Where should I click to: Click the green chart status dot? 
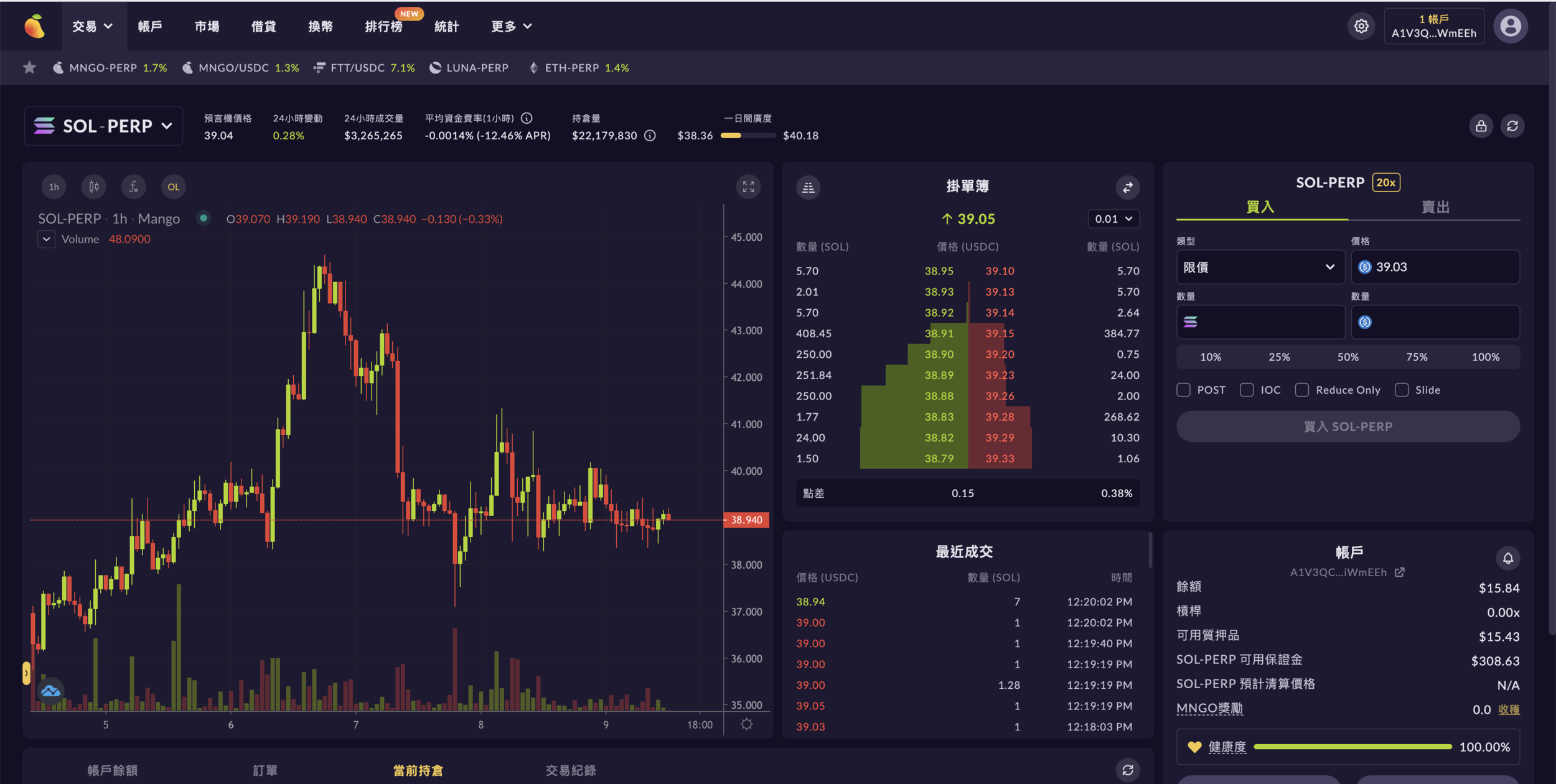(x=203, y=218)
